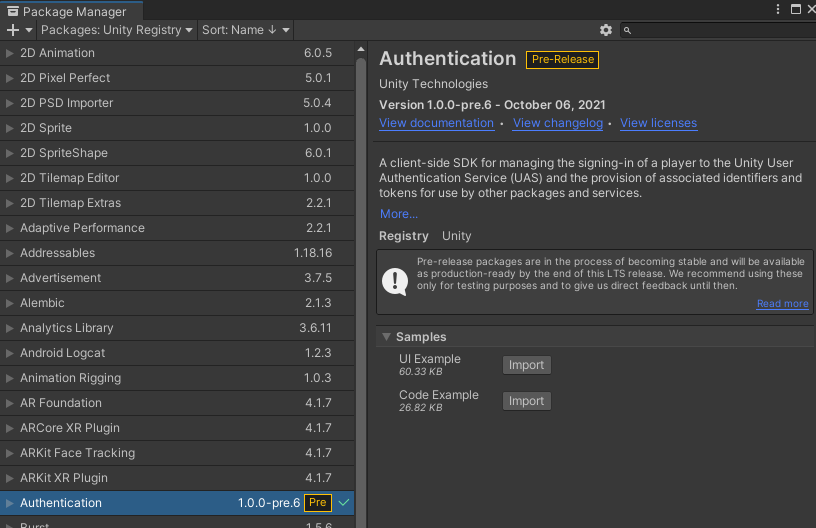The width and height of the screenshot is (816, 528).
Task: Expand the Addressables package versions arrow
Action: coord(10,253)
